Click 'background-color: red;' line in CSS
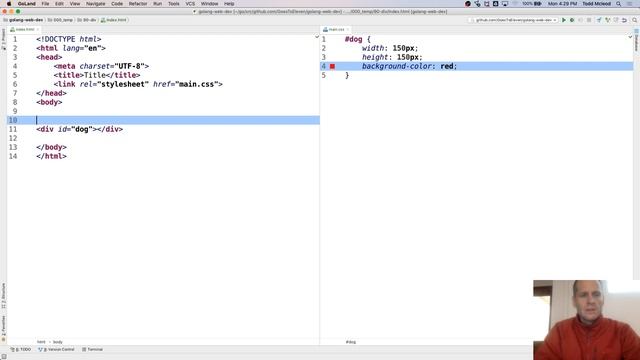The height and width of the screenshot is (360, 640). point(409,66)
